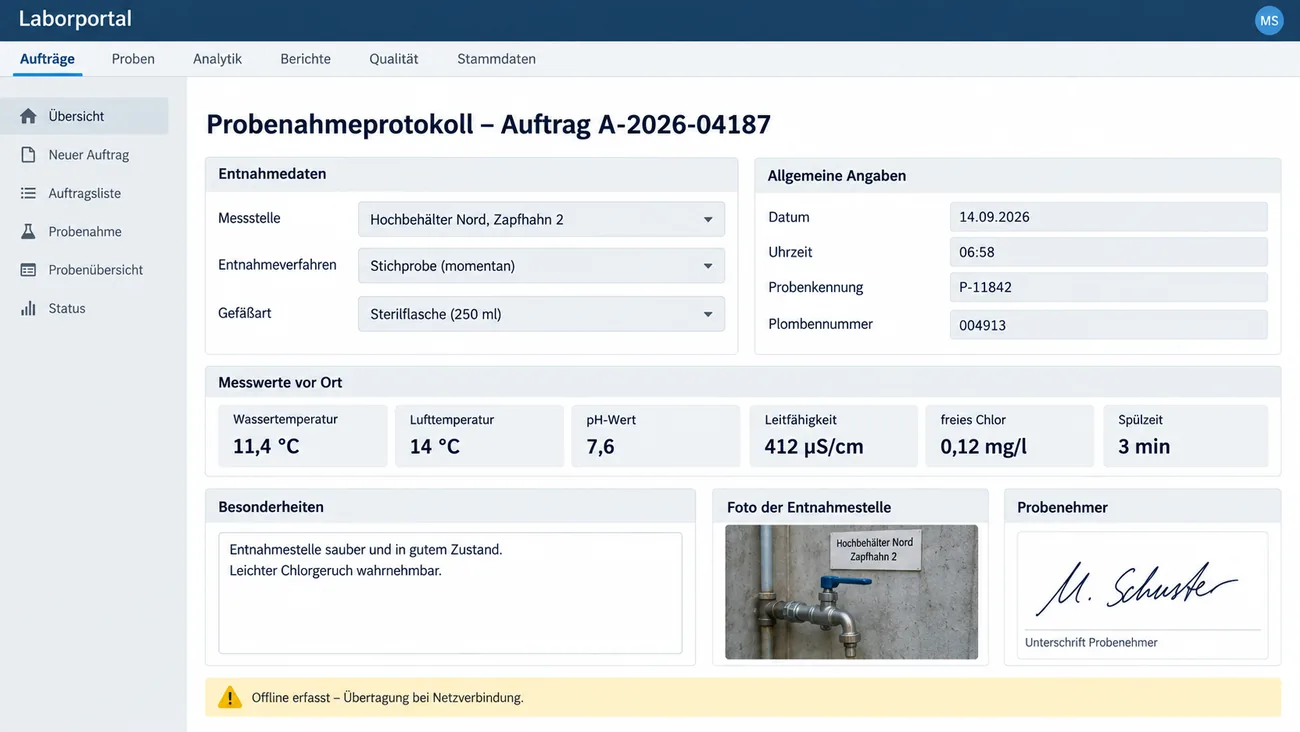
Task: Click the document icon beside Neuer Auftrag
Action: click(x=28, y=155)
